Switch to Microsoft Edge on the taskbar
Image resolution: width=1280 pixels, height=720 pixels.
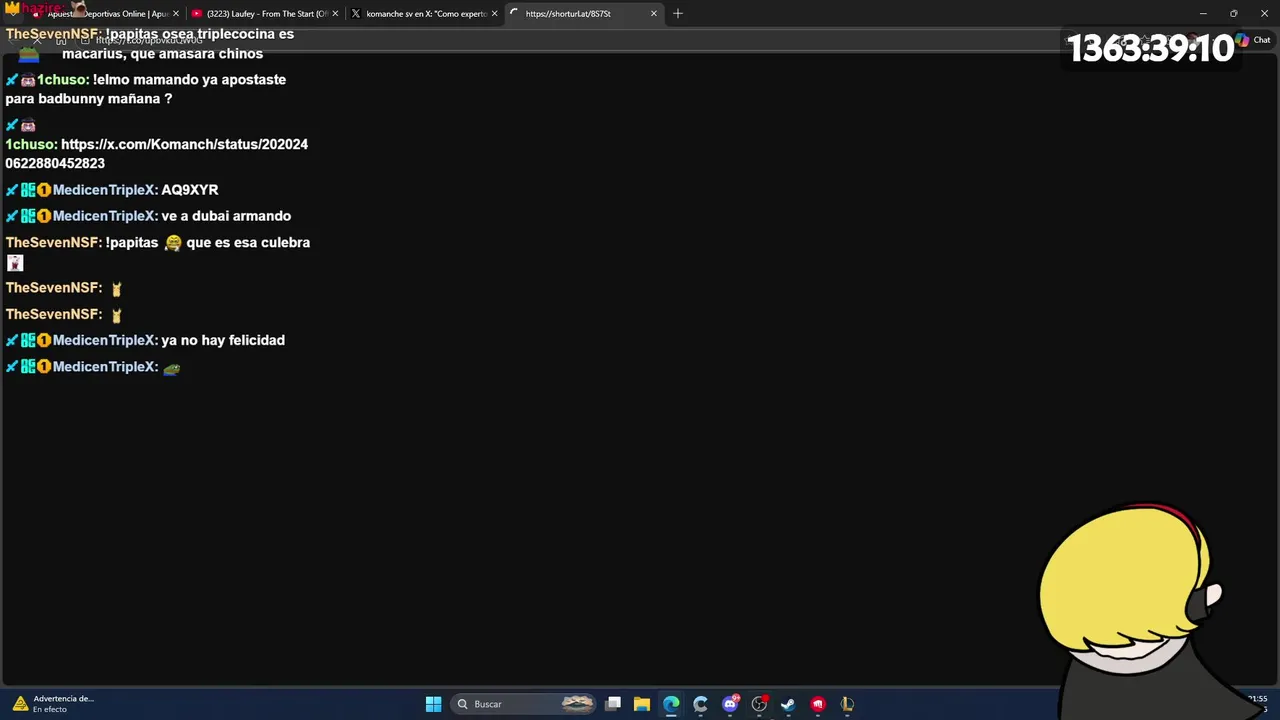point(671,704)
